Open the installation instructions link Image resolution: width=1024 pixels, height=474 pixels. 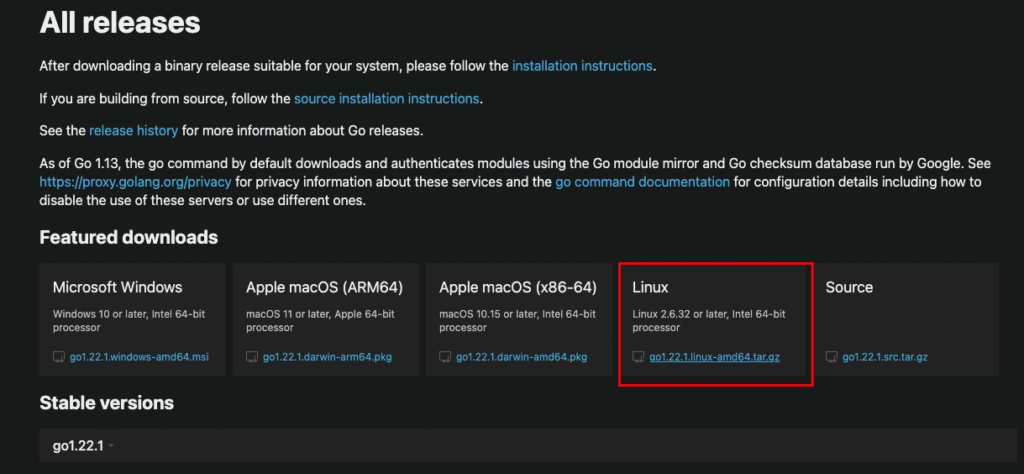coord(582,66)
